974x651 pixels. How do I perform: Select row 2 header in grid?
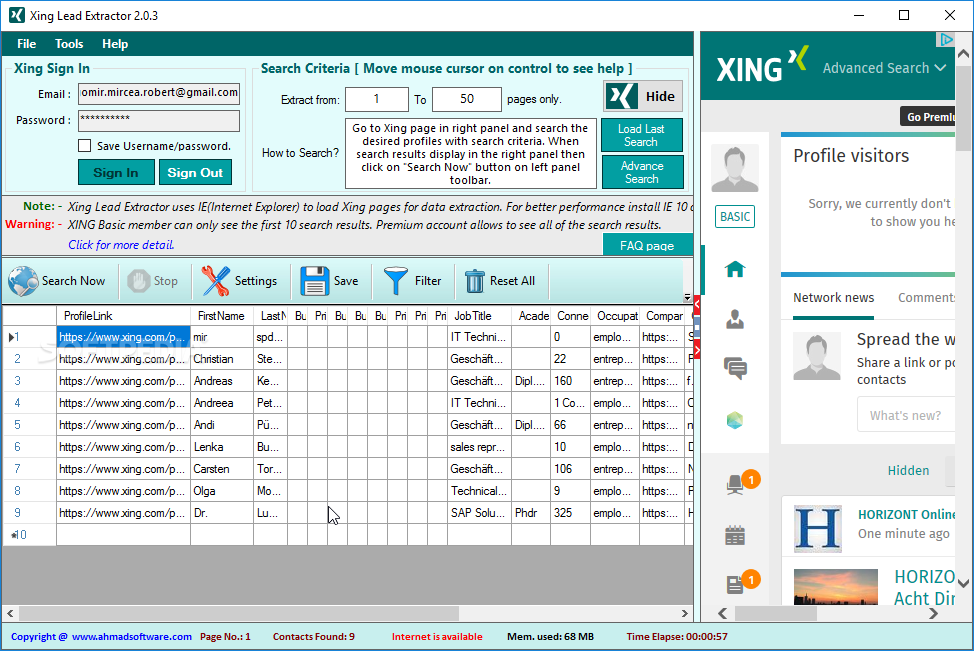click(29, 359)
